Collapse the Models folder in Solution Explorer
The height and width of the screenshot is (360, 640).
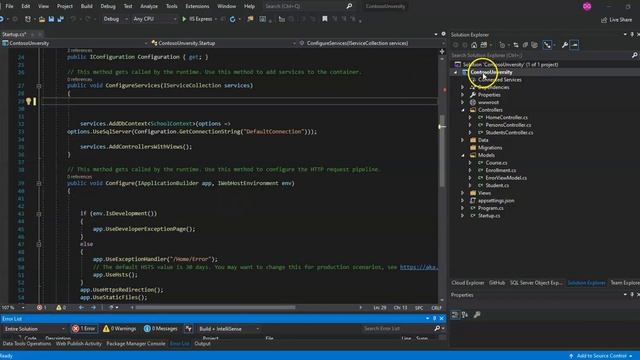[463, 156]
